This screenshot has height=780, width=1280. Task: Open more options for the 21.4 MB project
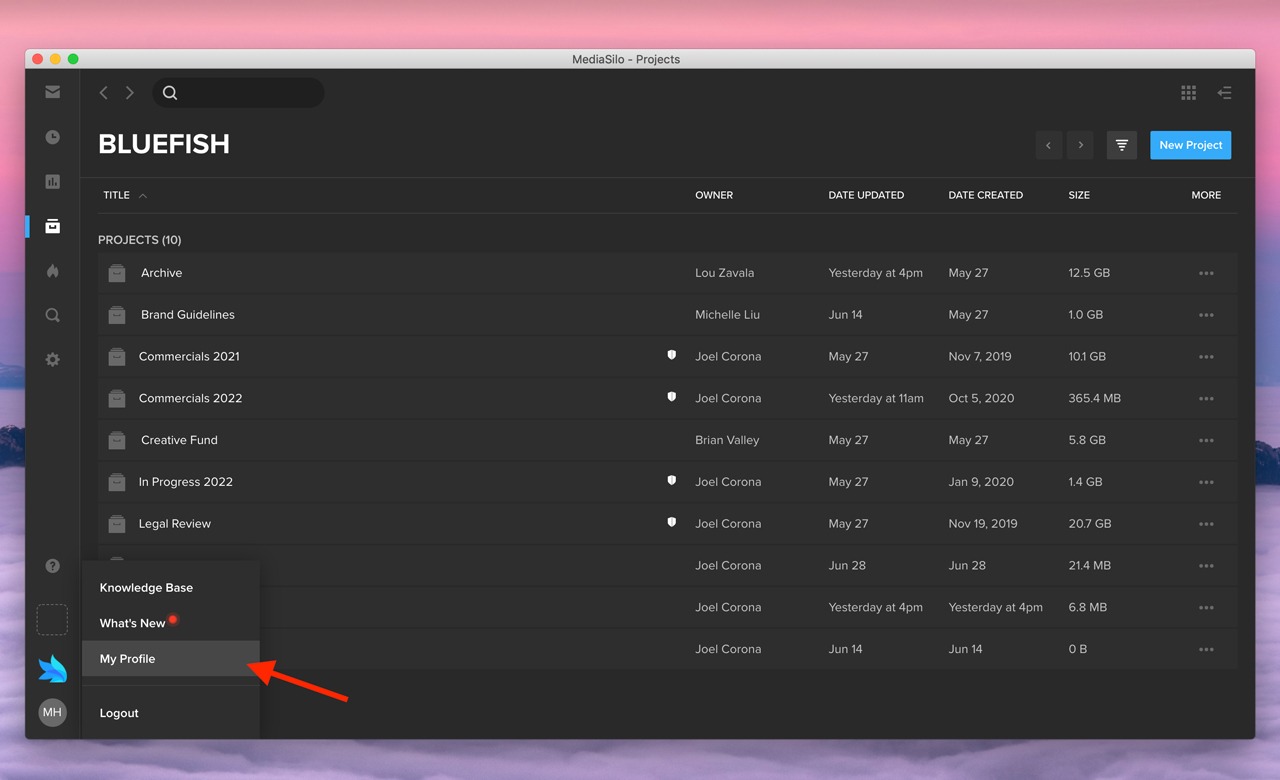click(1206, 566)
